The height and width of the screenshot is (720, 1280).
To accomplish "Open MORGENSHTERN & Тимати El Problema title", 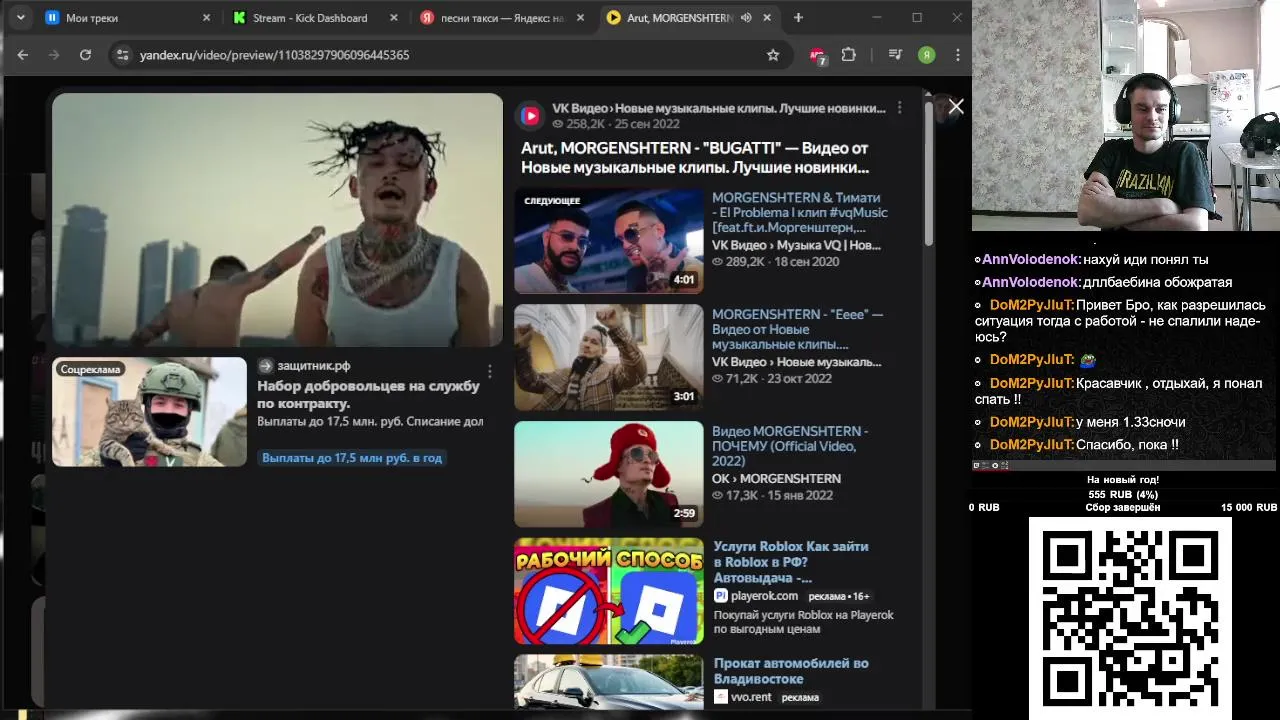I will [800, 213].
